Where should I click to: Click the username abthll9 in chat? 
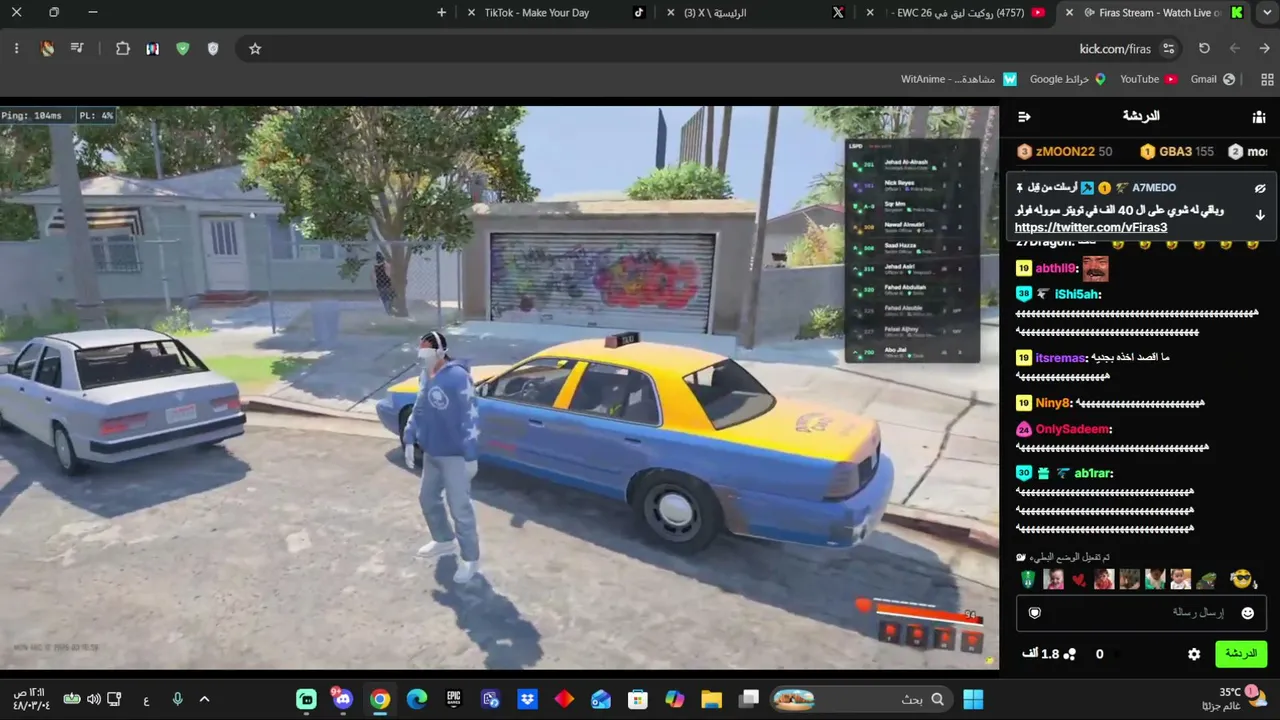(1056, 268)
